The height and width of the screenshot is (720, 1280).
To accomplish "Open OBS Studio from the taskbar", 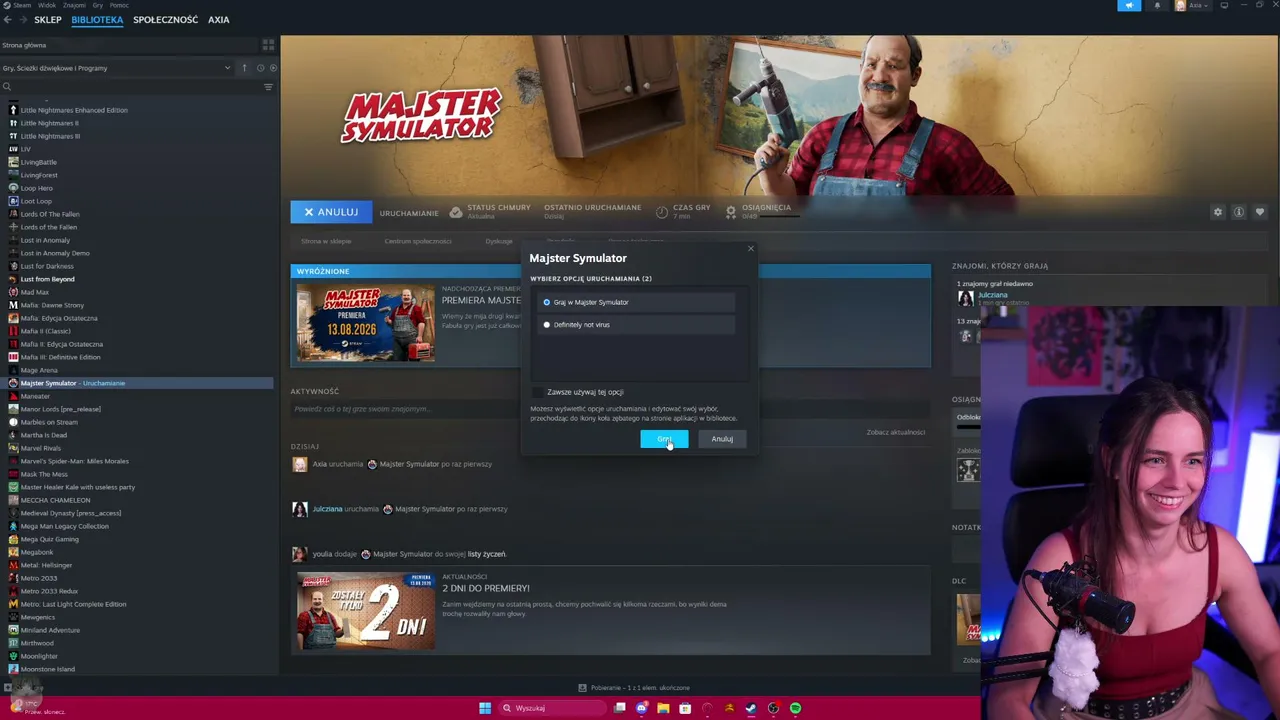I will [x=773, y=708].
